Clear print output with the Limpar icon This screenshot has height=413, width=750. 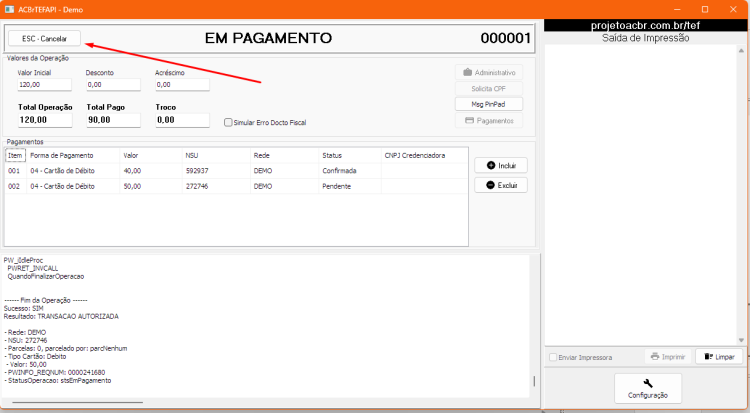pyautogui.click(x=708, y=357)
